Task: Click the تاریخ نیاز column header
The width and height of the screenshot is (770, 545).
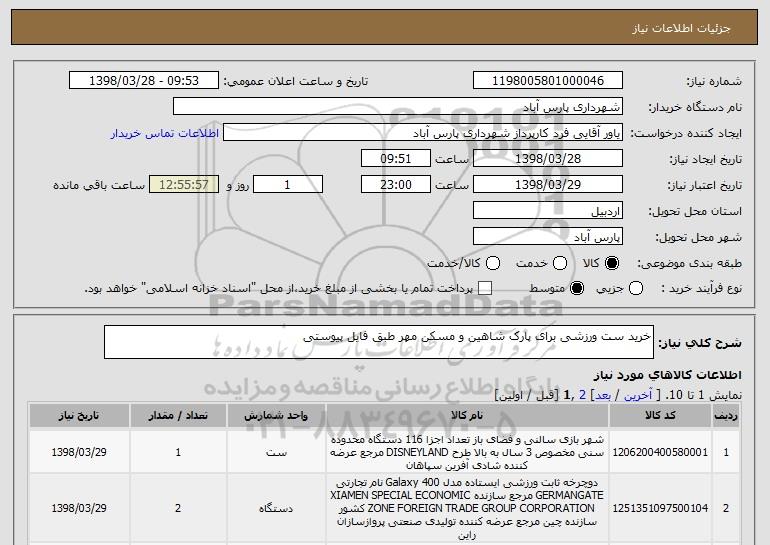Action: (x=79, y=416)
